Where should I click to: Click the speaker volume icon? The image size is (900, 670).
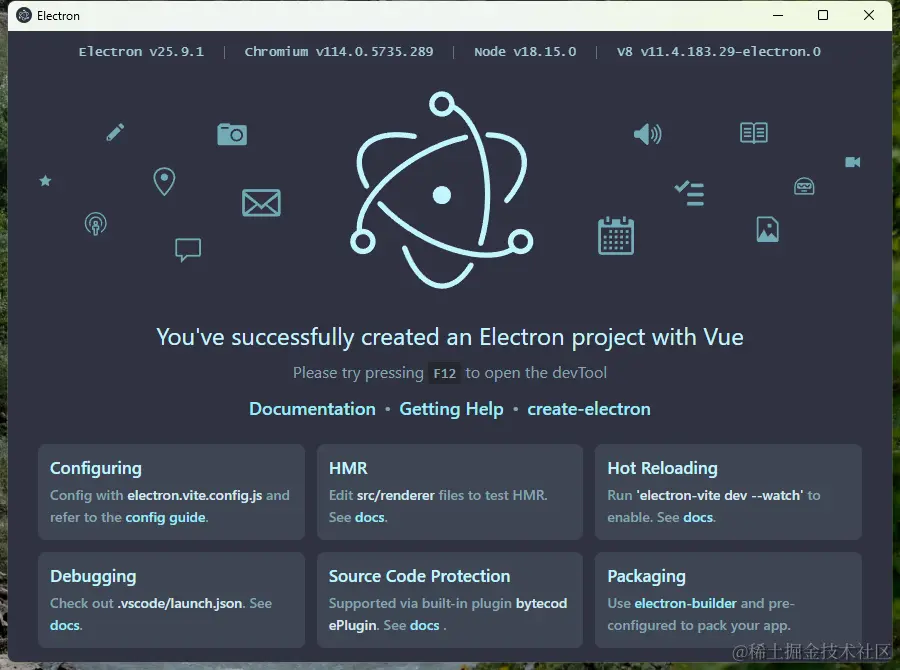[647, 134]
